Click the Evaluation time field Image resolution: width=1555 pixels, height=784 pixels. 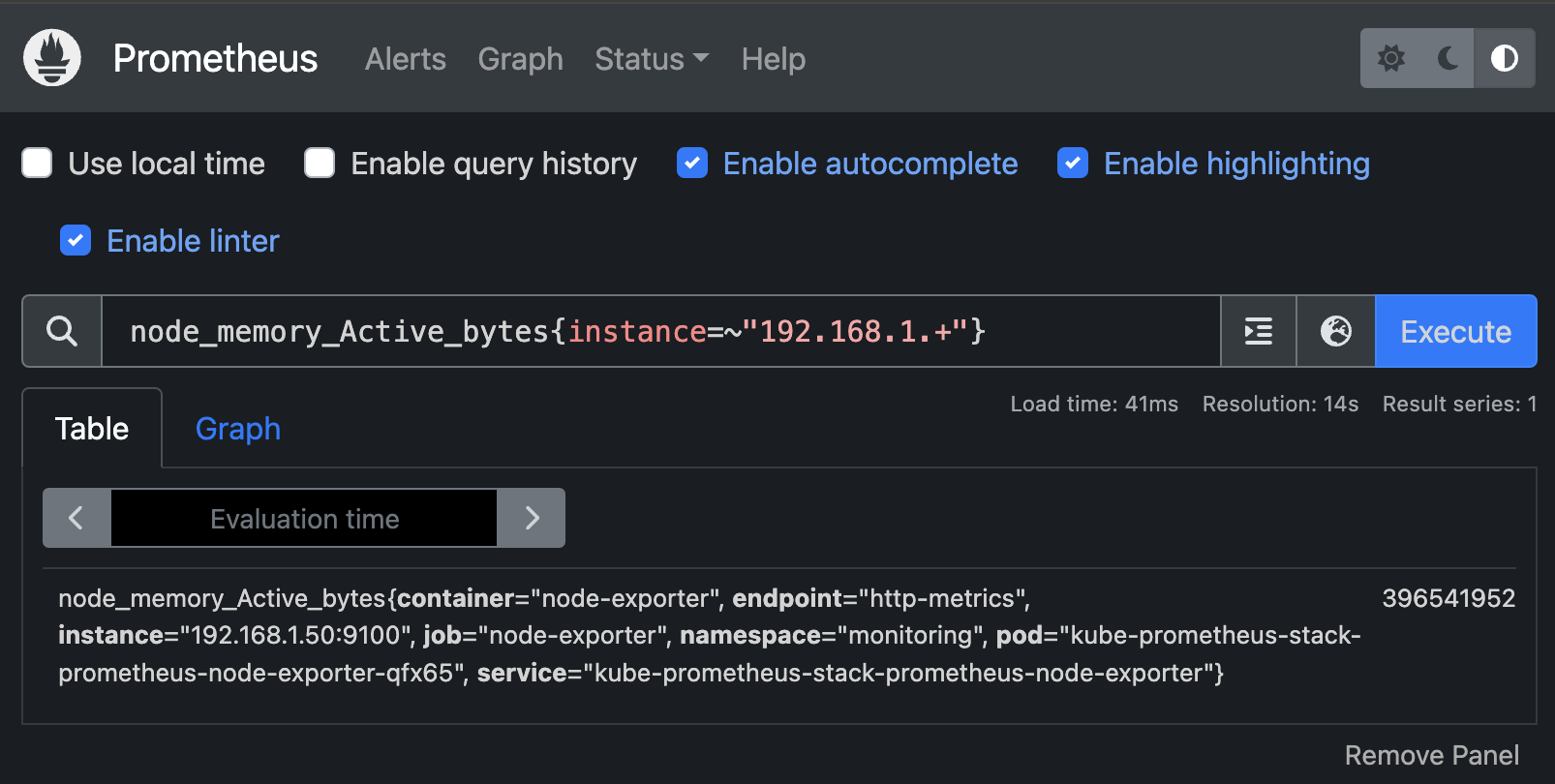coord(304,519)
